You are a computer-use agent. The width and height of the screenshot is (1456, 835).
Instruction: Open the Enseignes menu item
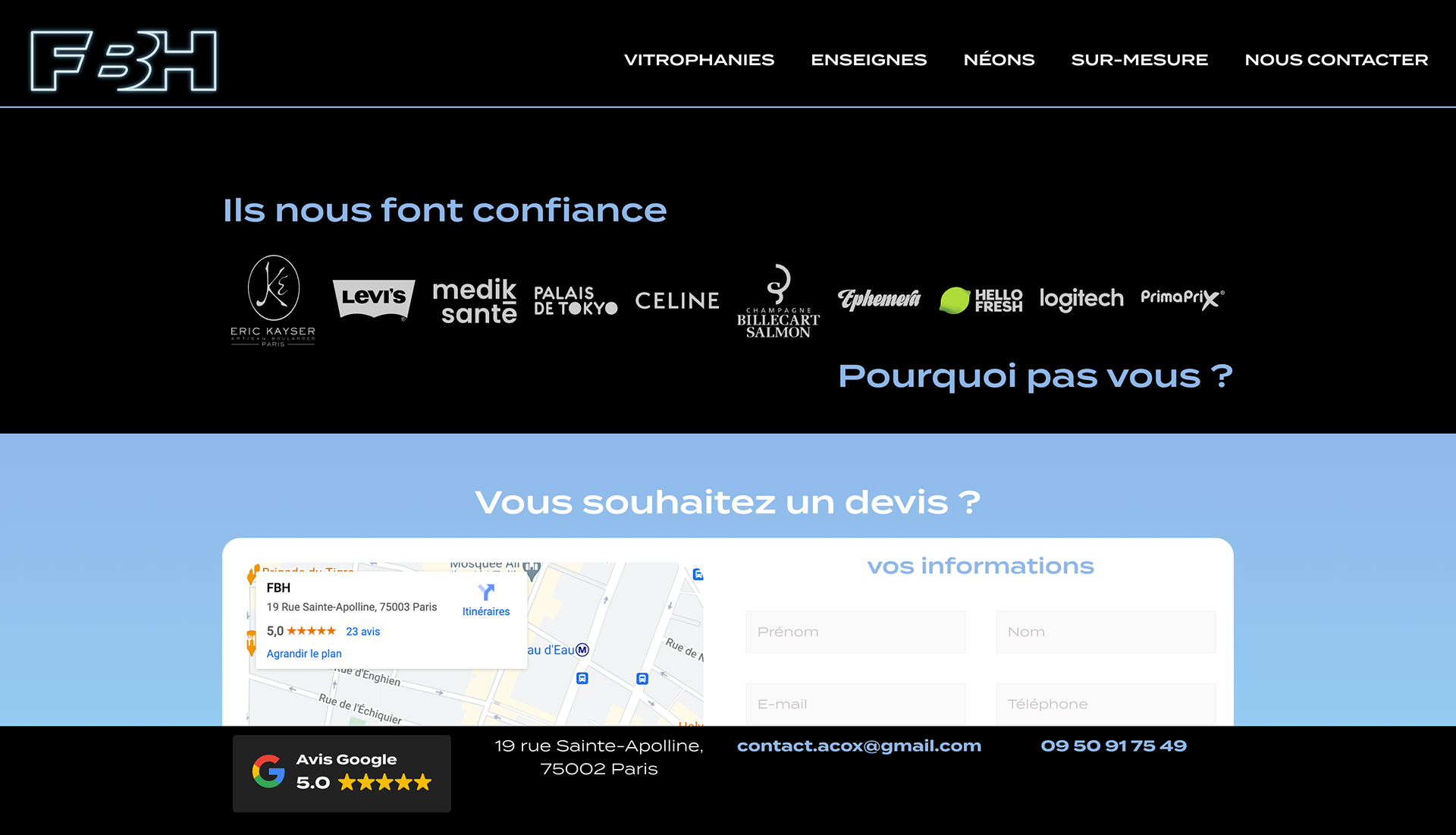pyautogui.click(x=869, y=60)
